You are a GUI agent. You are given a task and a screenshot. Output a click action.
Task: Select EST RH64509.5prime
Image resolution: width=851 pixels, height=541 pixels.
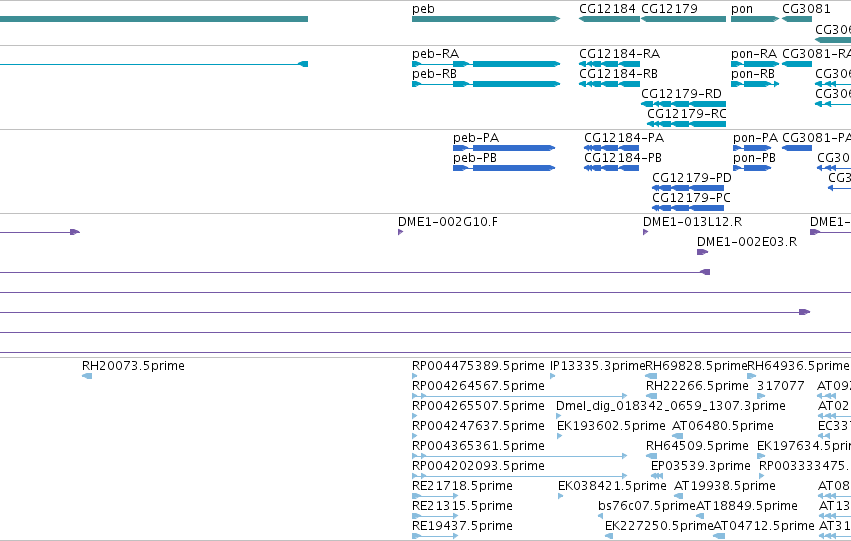pos(652,456)
